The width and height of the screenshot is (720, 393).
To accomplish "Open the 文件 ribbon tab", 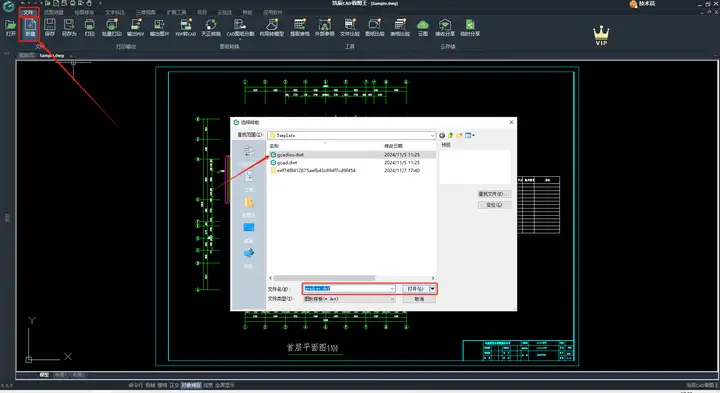I will click(x=28, y=12).
